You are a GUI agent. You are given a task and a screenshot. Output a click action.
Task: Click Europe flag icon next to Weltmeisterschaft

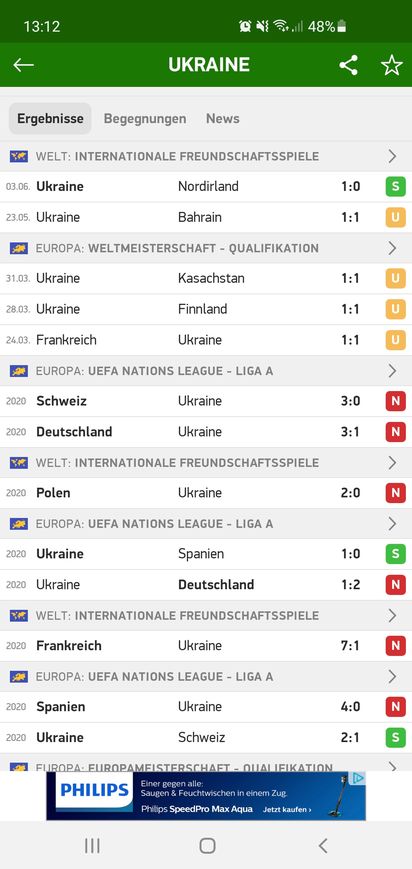(19, 248)
